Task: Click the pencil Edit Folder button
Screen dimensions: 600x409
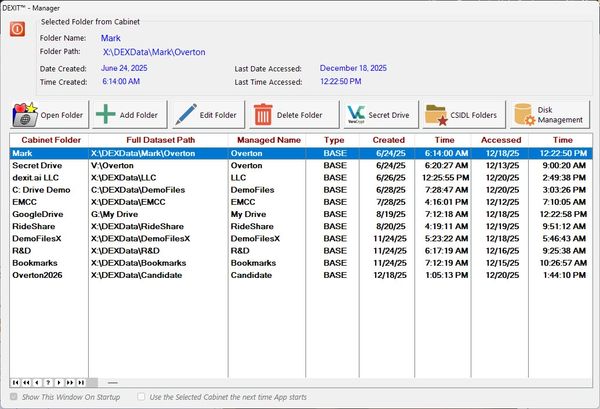Action: point(205,114)
